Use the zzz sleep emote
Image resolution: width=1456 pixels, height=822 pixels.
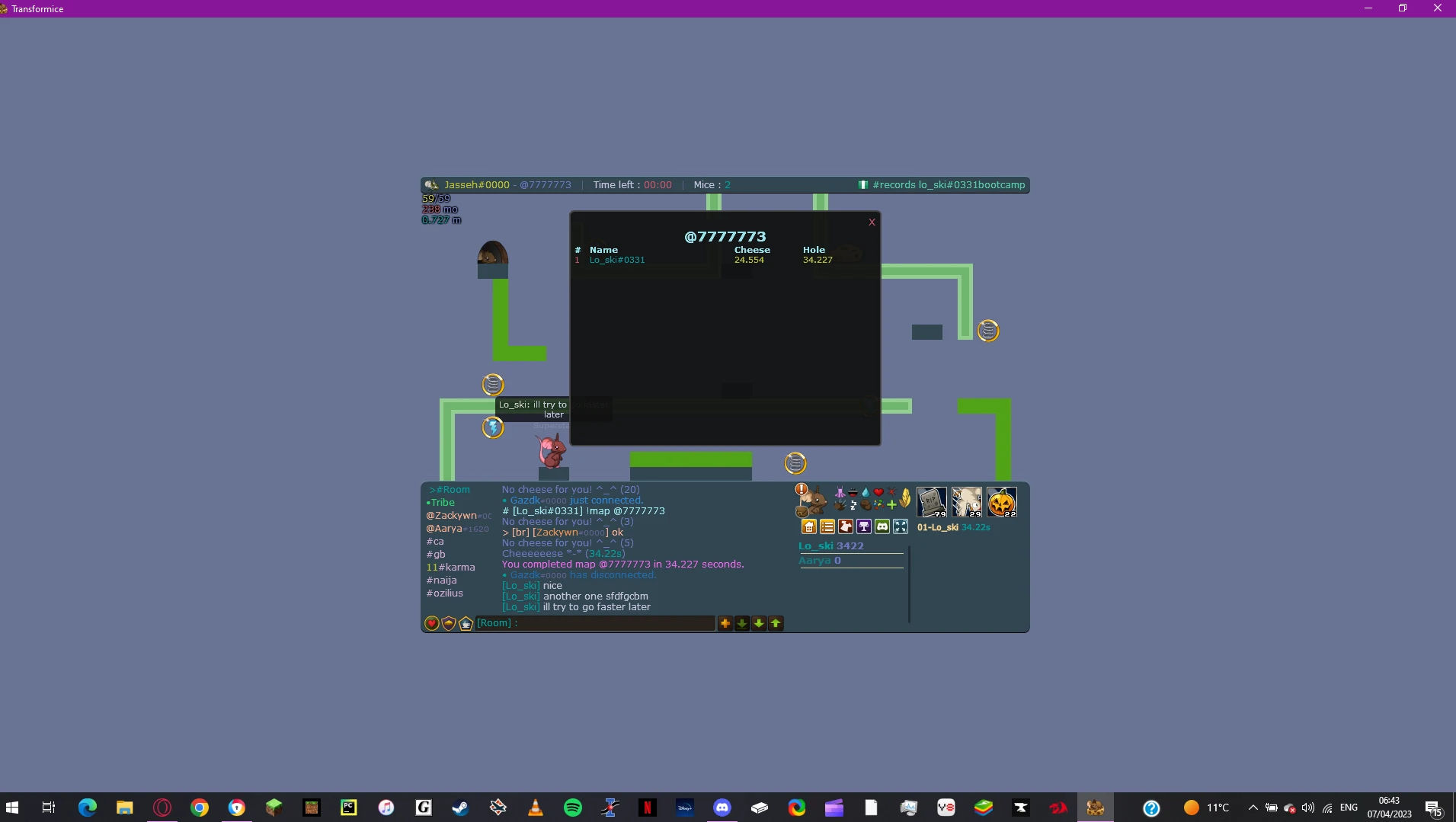click(x=853, y=505)
